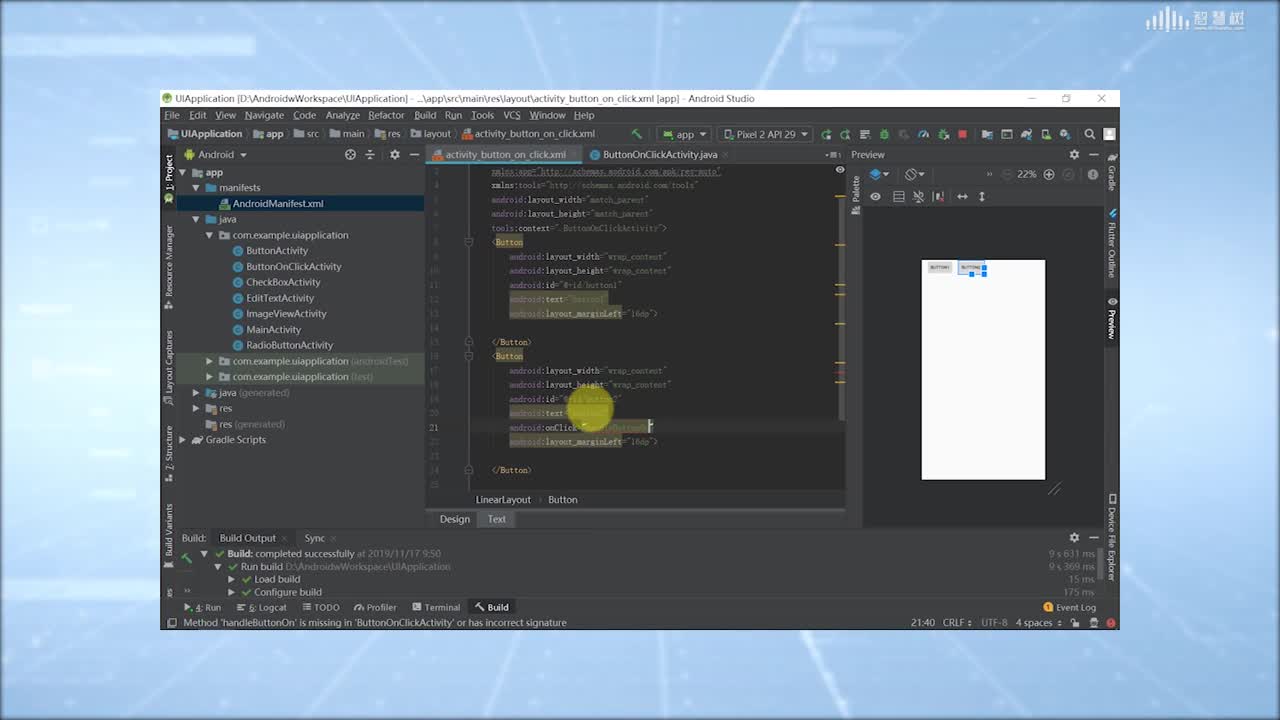
Task: Open the Refactor menu
Action: 386,115
